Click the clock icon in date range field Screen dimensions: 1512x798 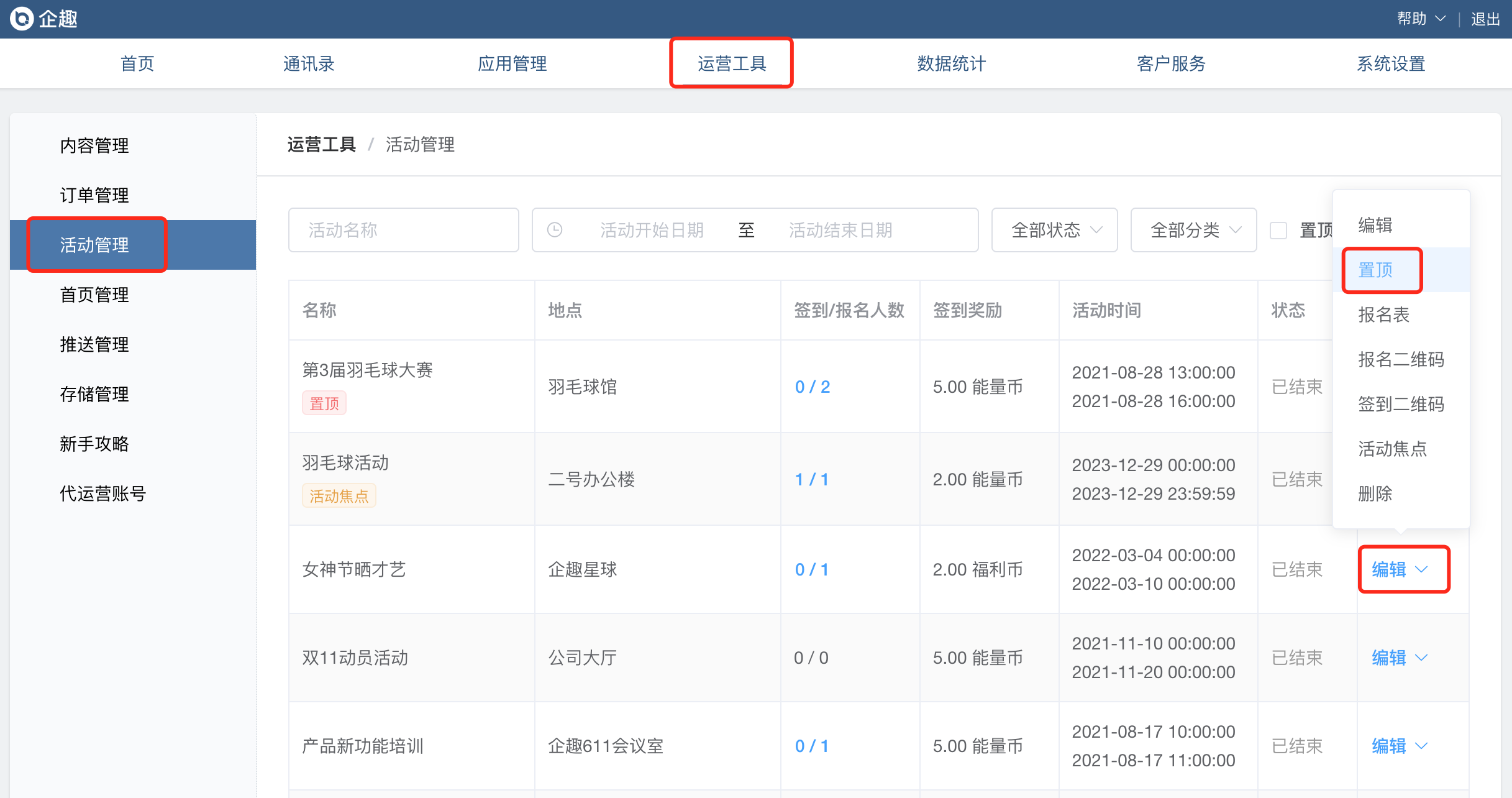[555, 230]
